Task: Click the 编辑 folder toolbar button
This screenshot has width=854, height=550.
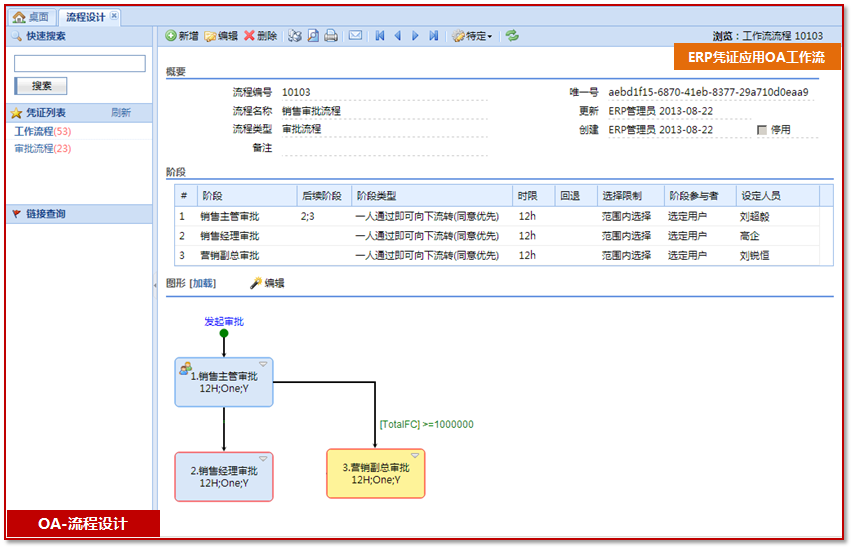Action: tap(221, 36)
